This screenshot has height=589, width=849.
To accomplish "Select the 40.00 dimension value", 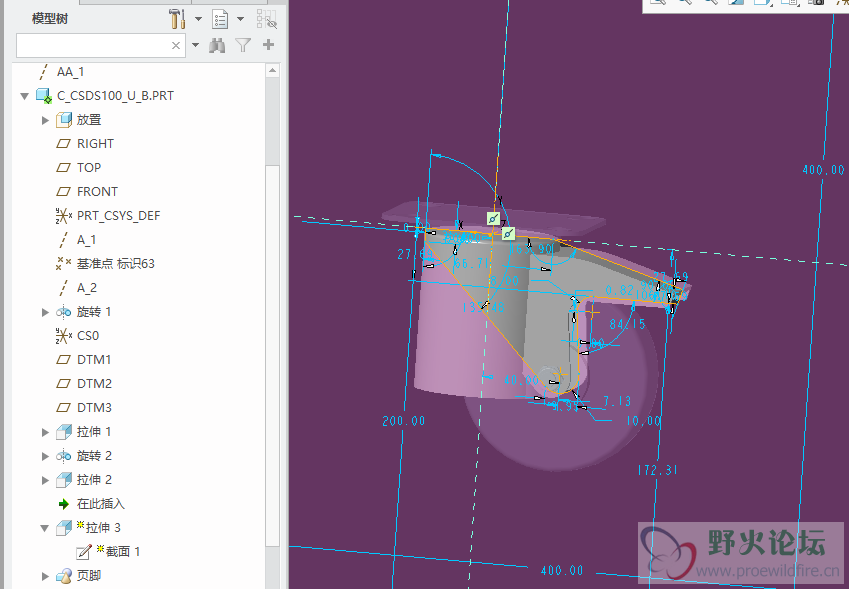I will (521, 381).
